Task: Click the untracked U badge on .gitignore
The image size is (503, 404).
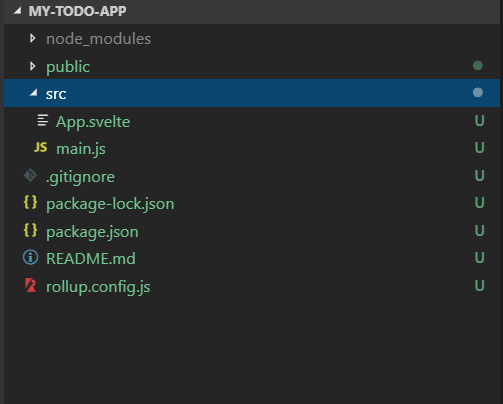Action: (x=479, y=175)
